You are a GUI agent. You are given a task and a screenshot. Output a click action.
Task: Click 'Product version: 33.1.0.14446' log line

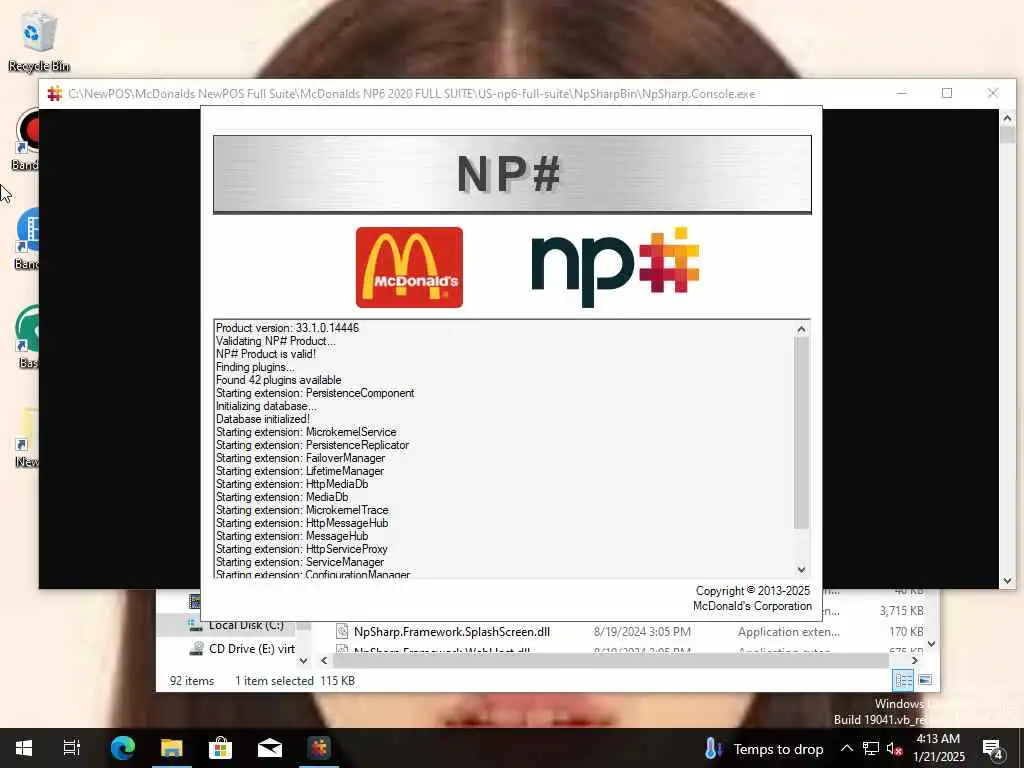[287, 328]
